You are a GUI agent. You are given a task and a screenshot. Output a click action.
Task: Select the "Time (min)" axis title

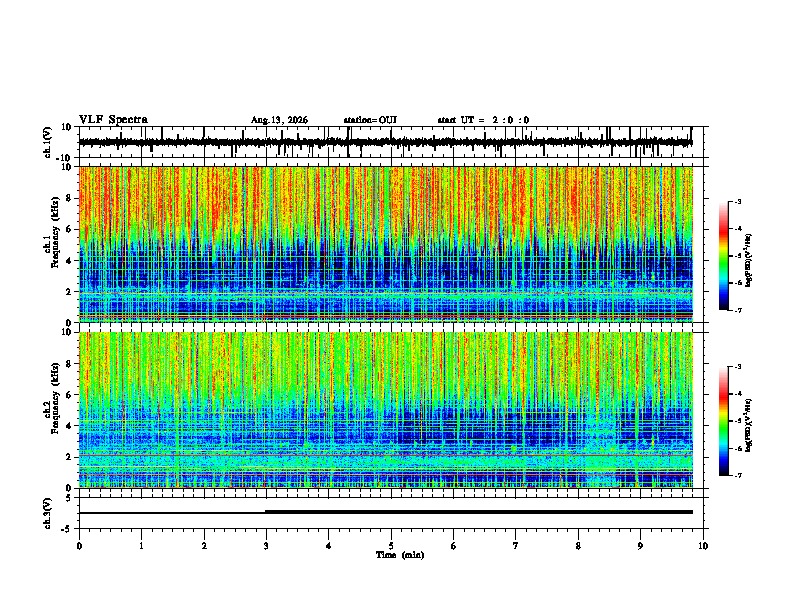click(400, 555)
